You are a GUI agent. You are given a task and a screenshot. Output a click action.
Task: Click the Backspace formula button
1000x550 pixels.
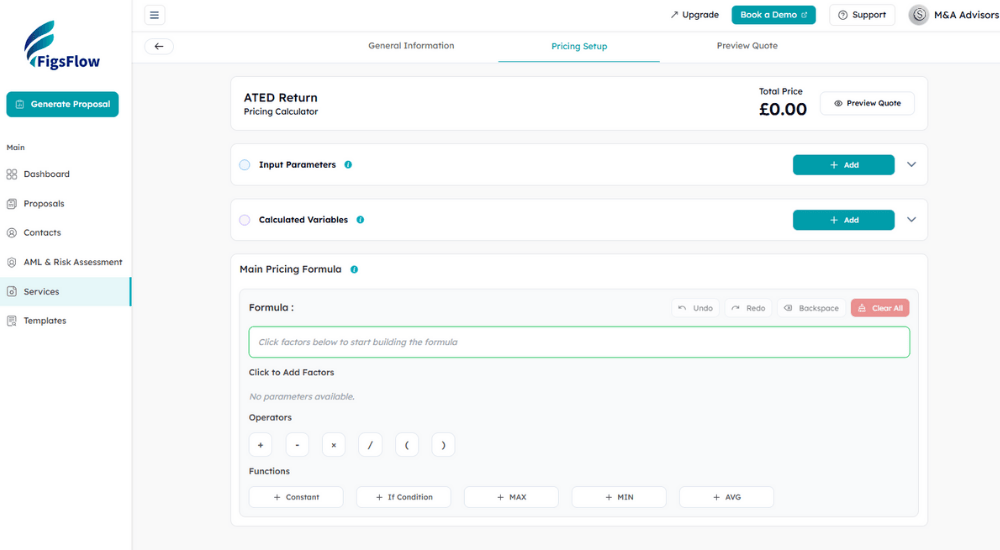811,308
